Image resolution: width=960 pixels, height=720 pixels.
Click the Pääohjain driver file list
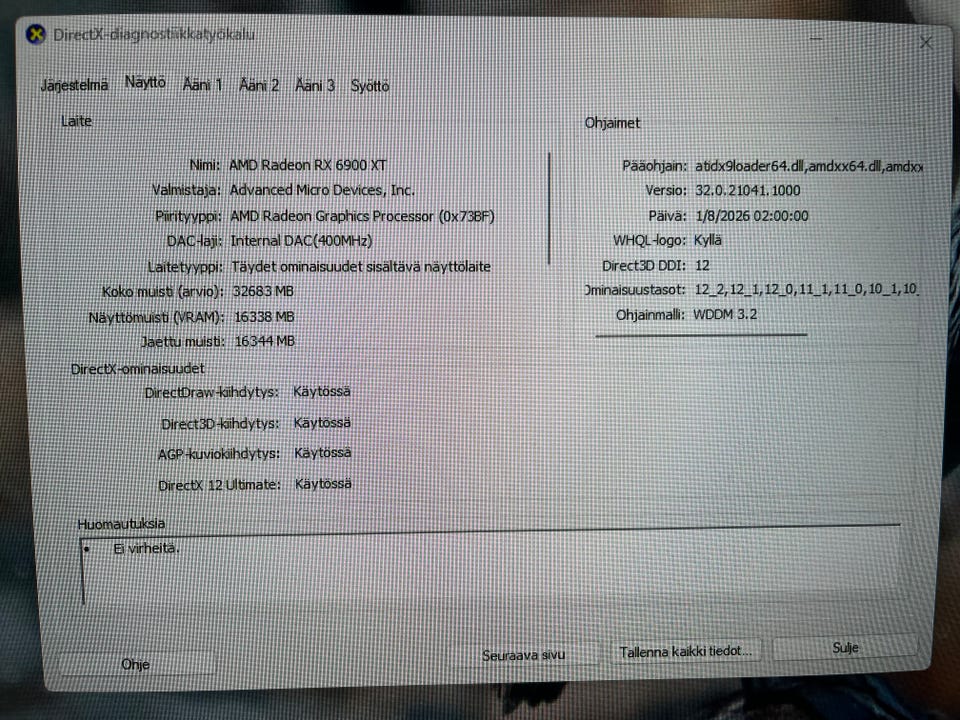click(x=808, y=167)
